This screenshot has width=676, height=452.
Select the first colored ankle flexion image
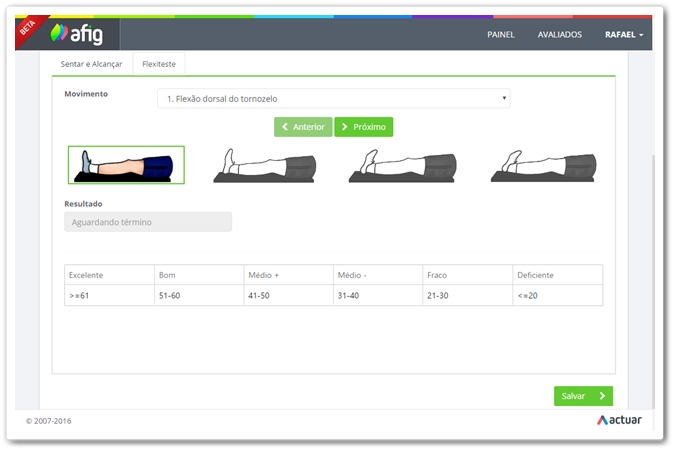[126, 165]
